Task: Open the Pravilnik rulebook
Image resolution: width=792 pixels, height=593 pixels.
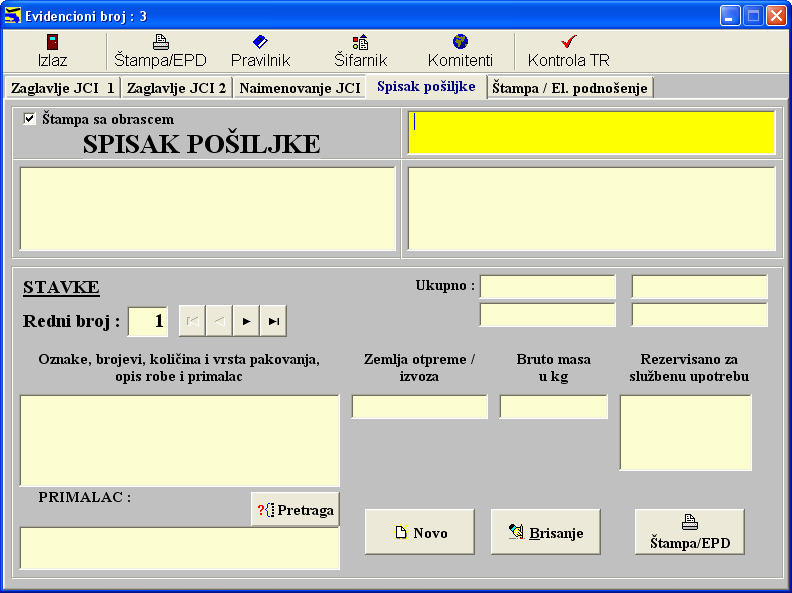Action: pyautogui.click(x=260, y=51)
